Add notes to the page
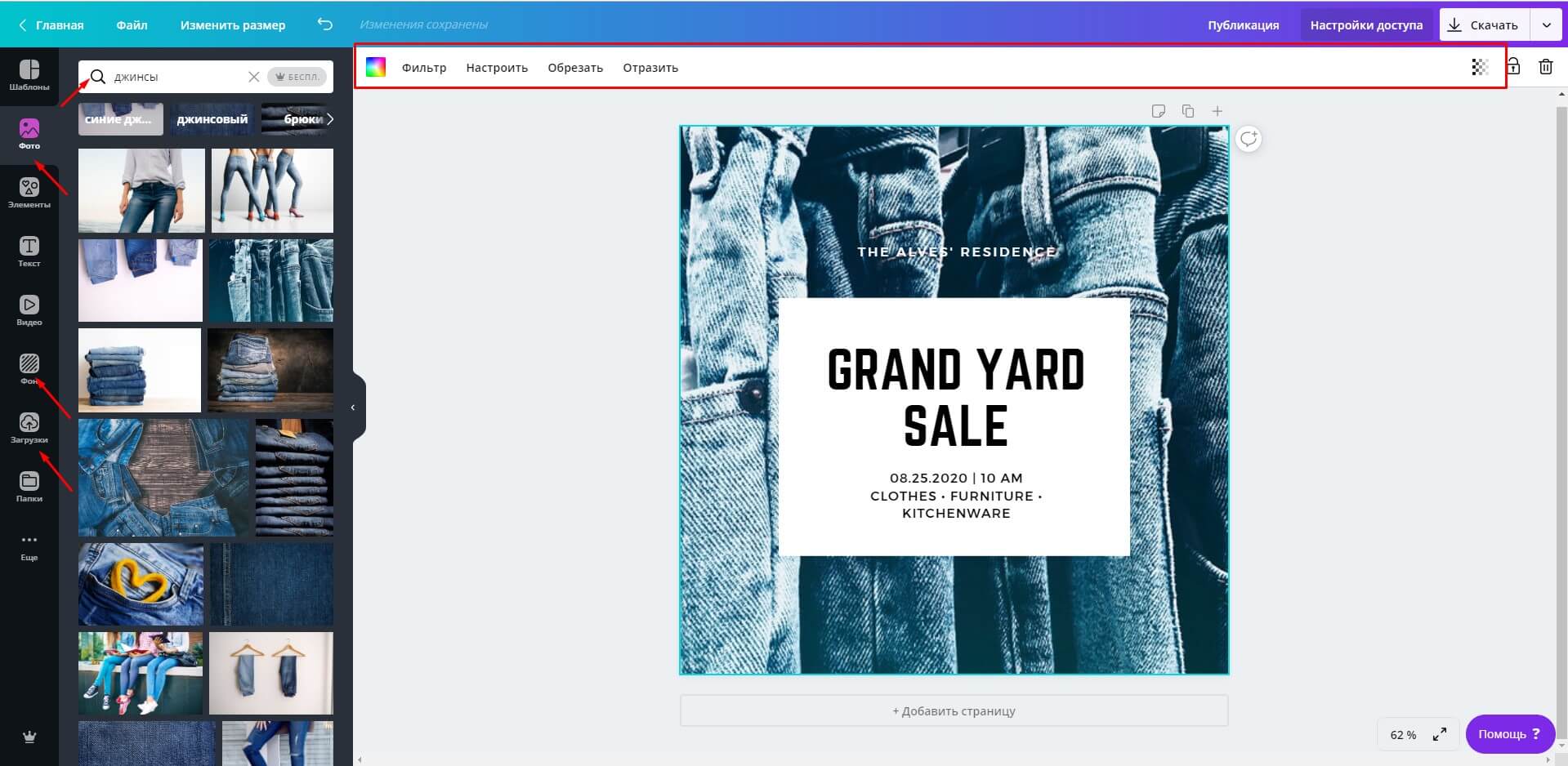This screenshot has width=1568, height=766. point(1159,111)
